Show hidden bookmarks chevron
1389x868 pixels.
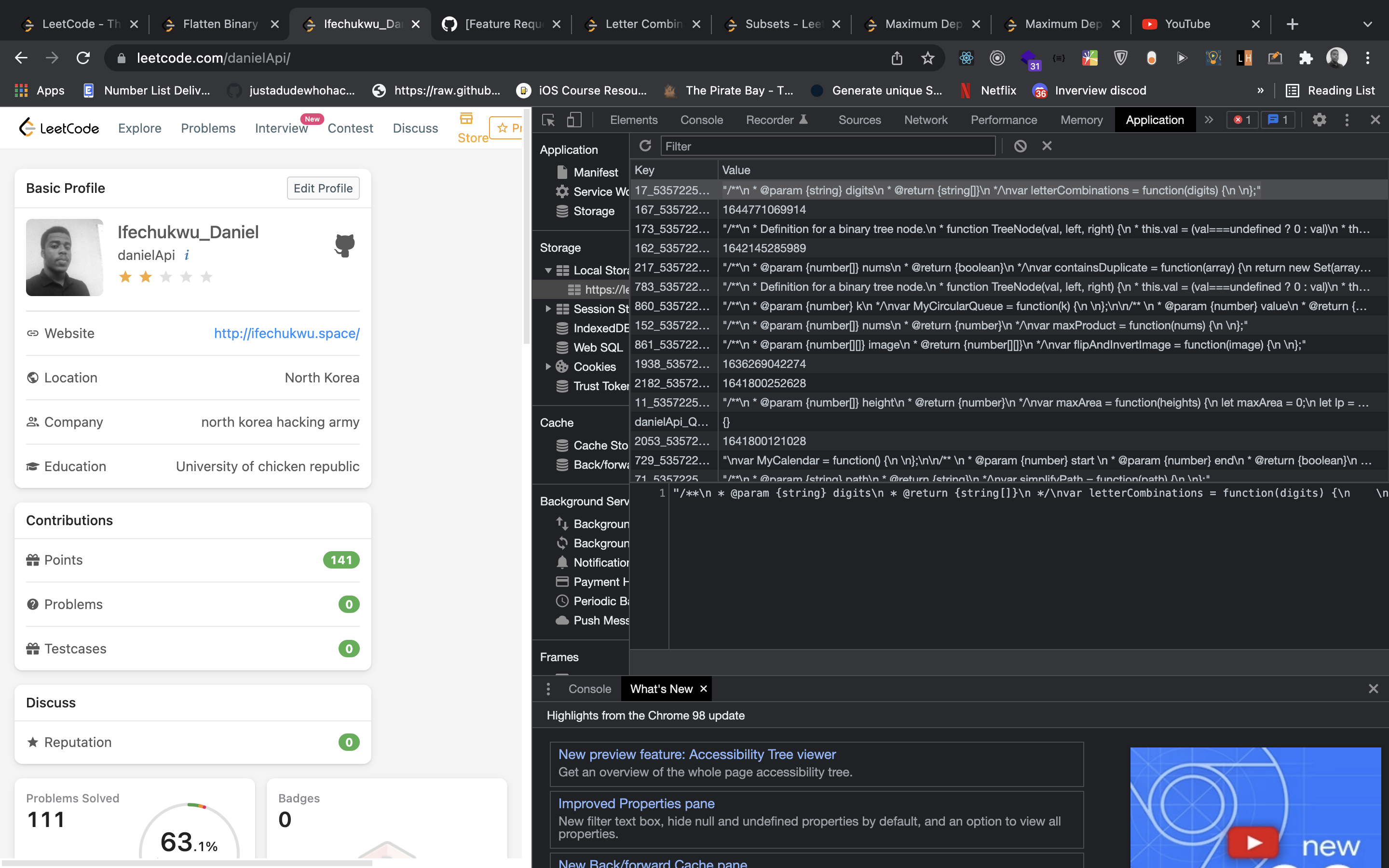click(1260, 91)
